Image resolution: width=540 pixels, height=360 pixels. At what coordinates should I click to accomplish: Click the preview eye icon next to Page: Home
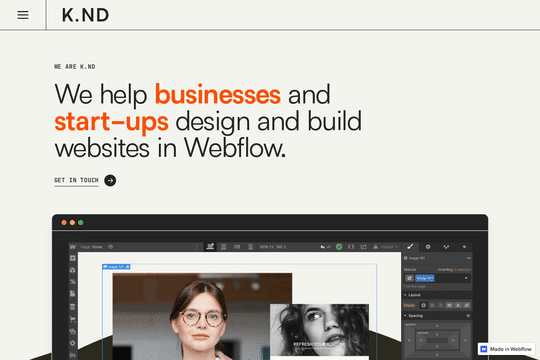[111, 247]
